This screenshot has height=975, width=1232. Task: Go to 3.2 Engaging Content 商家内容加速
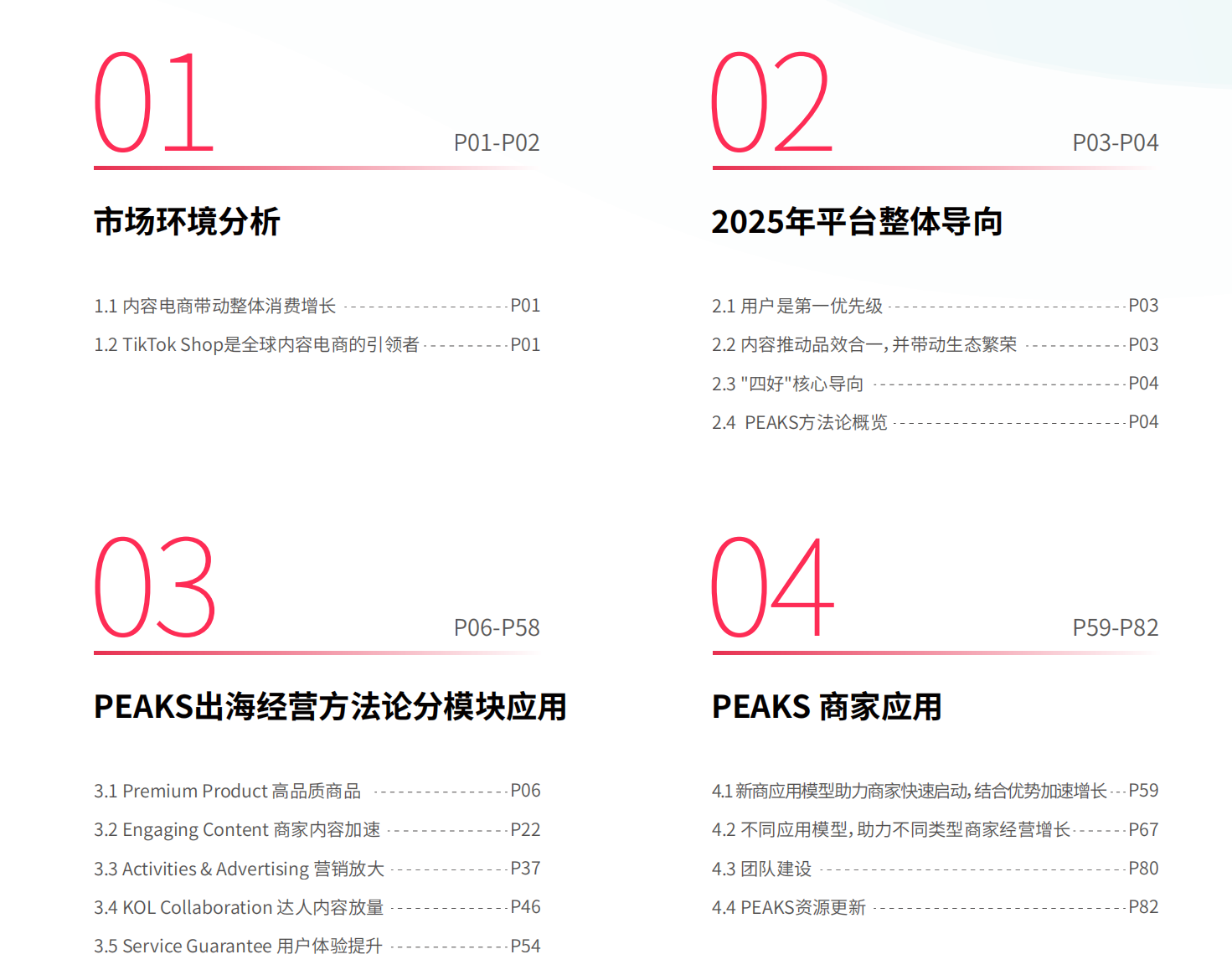237,830
